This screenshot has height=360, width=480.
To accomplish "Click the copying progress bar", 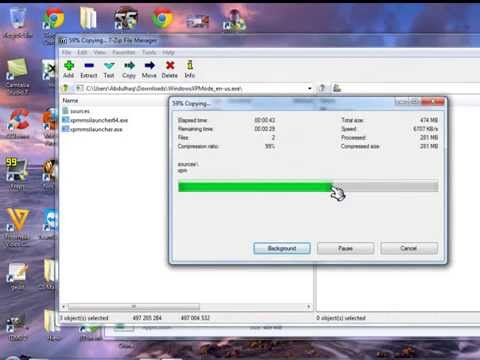I will pyautogui.click(x=308, y=187).
